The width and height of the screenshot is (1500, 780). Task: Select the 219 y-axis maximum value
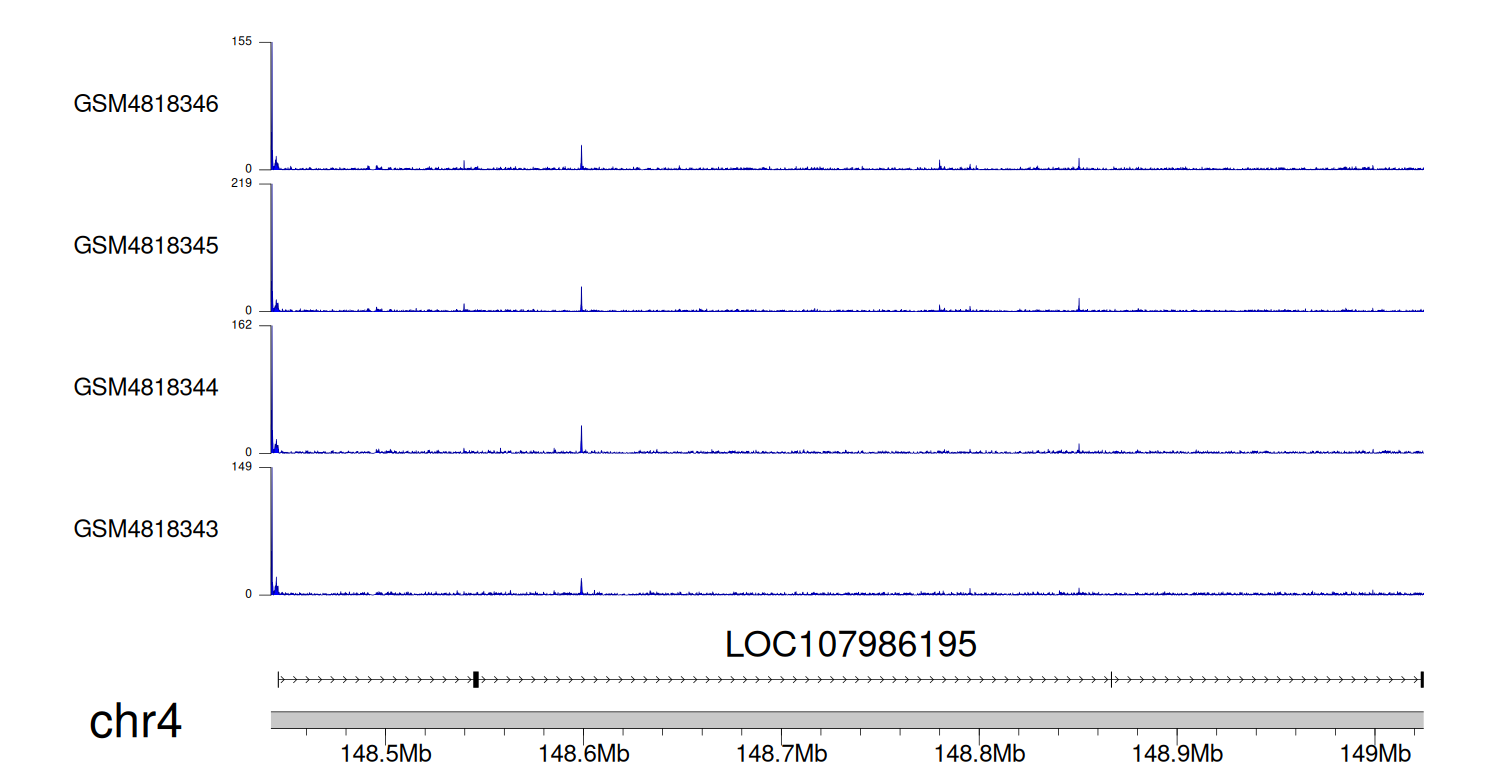[x=242, y=183]
